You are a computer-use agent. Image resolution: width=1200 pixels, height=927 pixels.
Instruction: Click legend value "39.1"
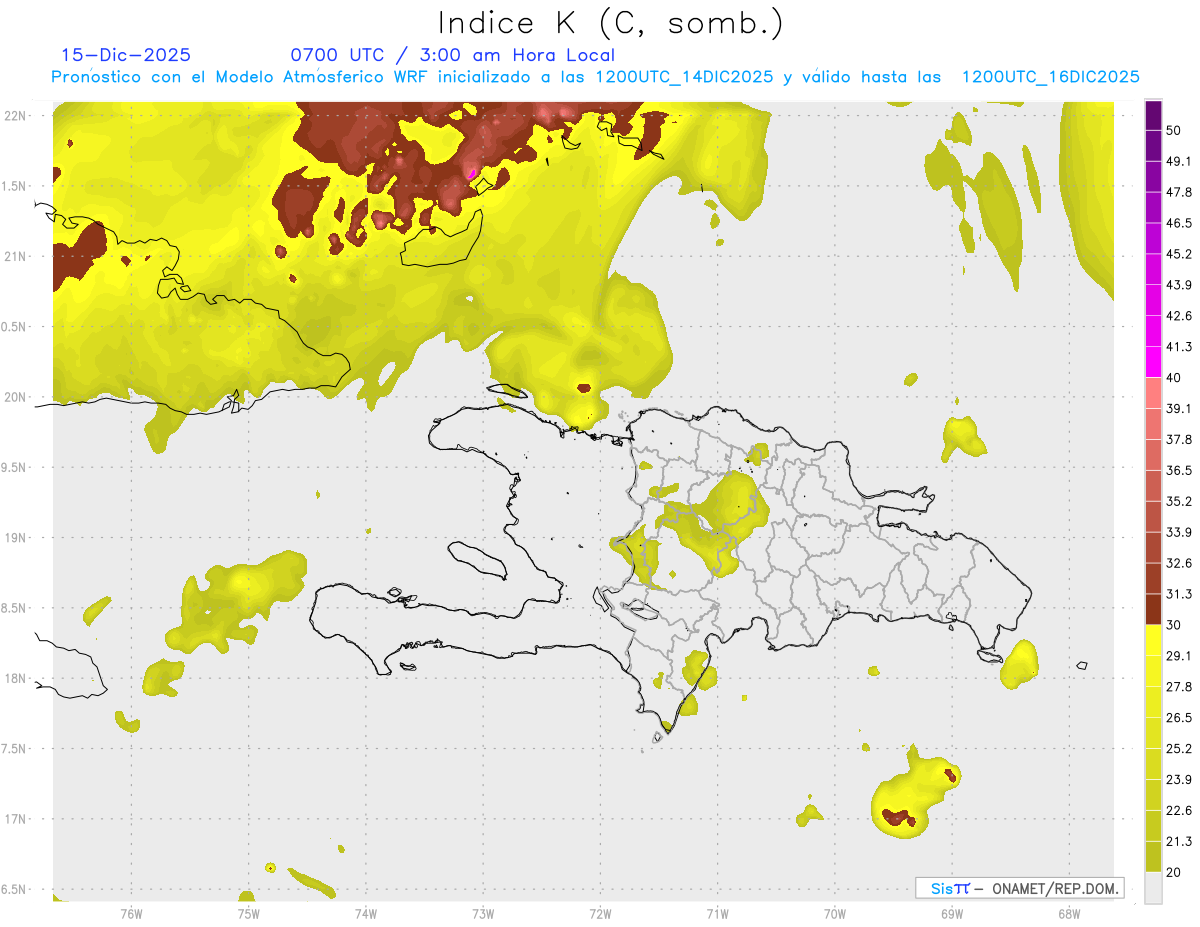1179,409
